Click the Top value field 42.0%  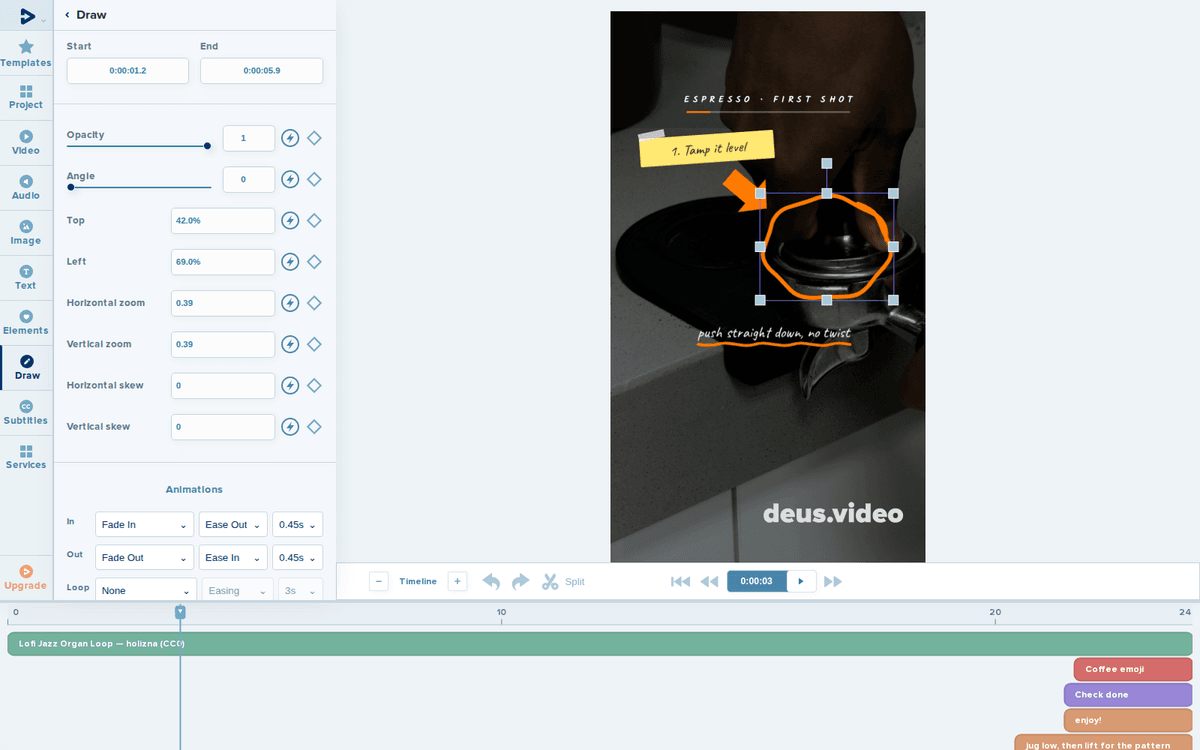[223, 220]
